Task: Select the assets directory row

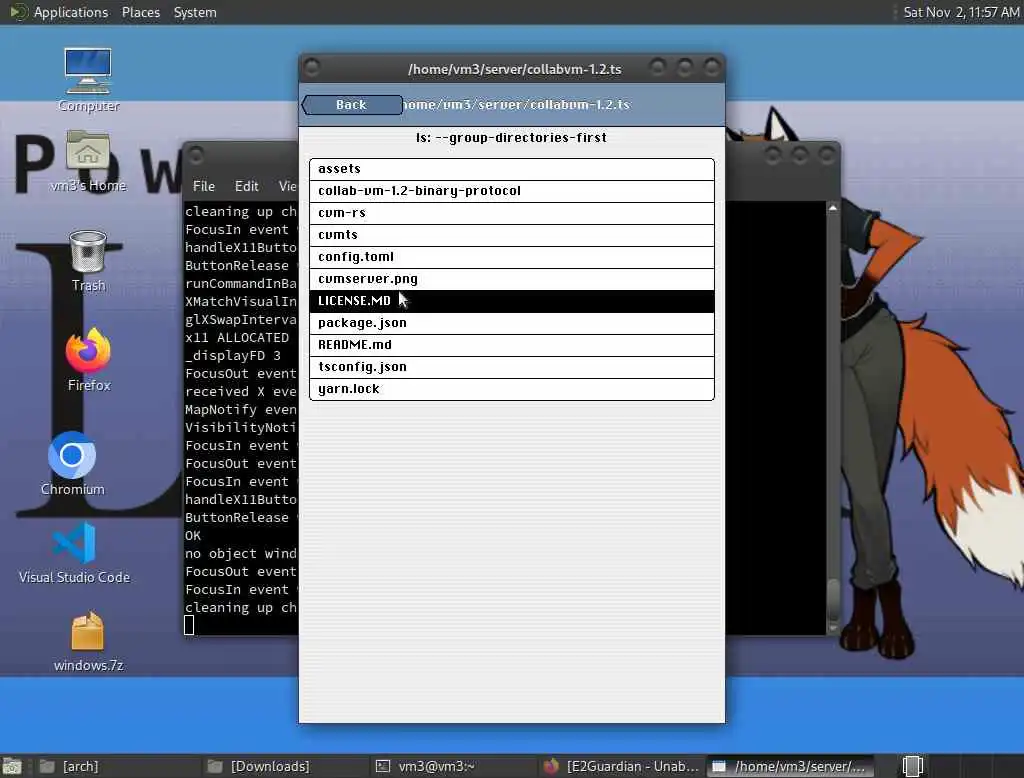Action: [512, 169]
